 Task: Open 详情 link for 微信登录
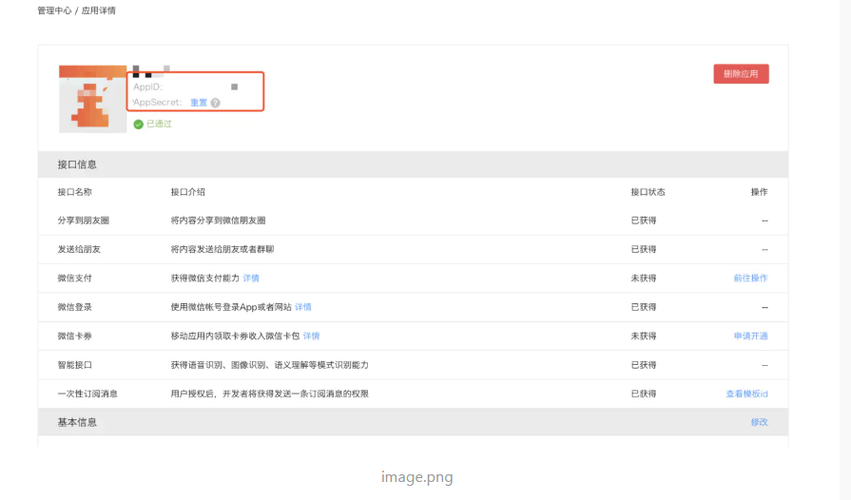click(303, 307)
